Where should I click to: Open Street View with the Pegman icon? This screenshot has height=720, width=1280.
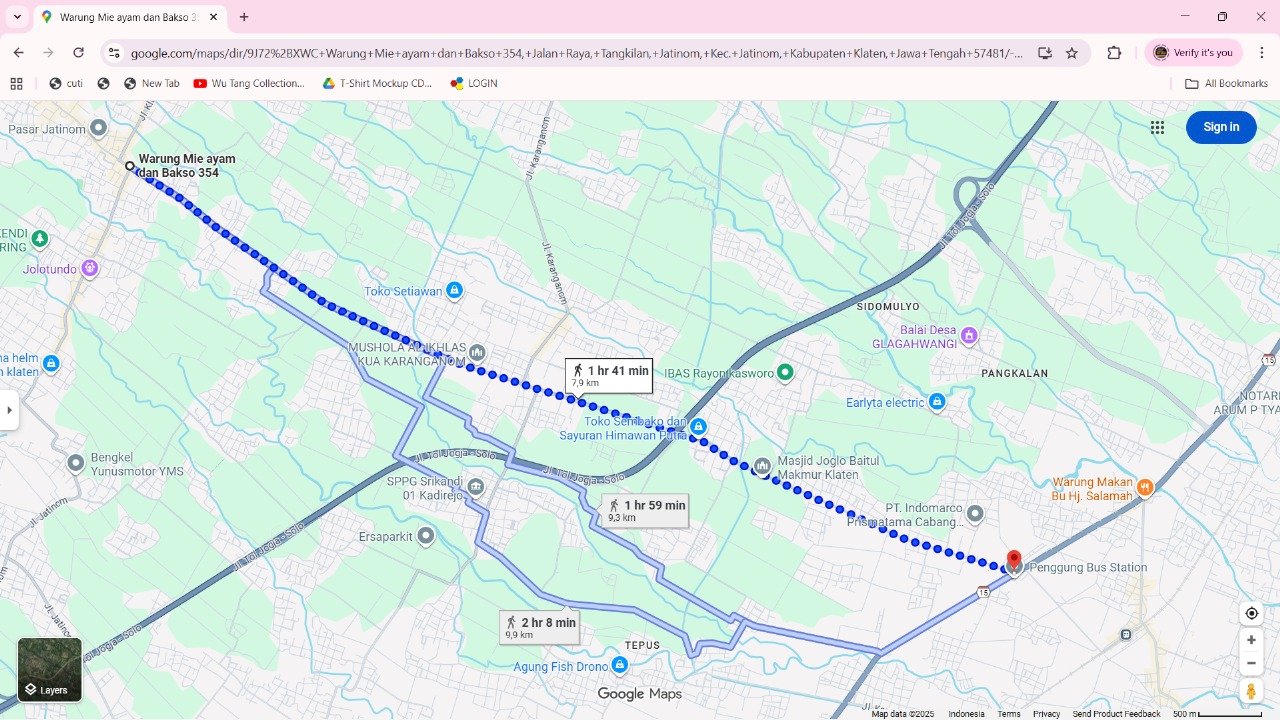coord(1251,691)
